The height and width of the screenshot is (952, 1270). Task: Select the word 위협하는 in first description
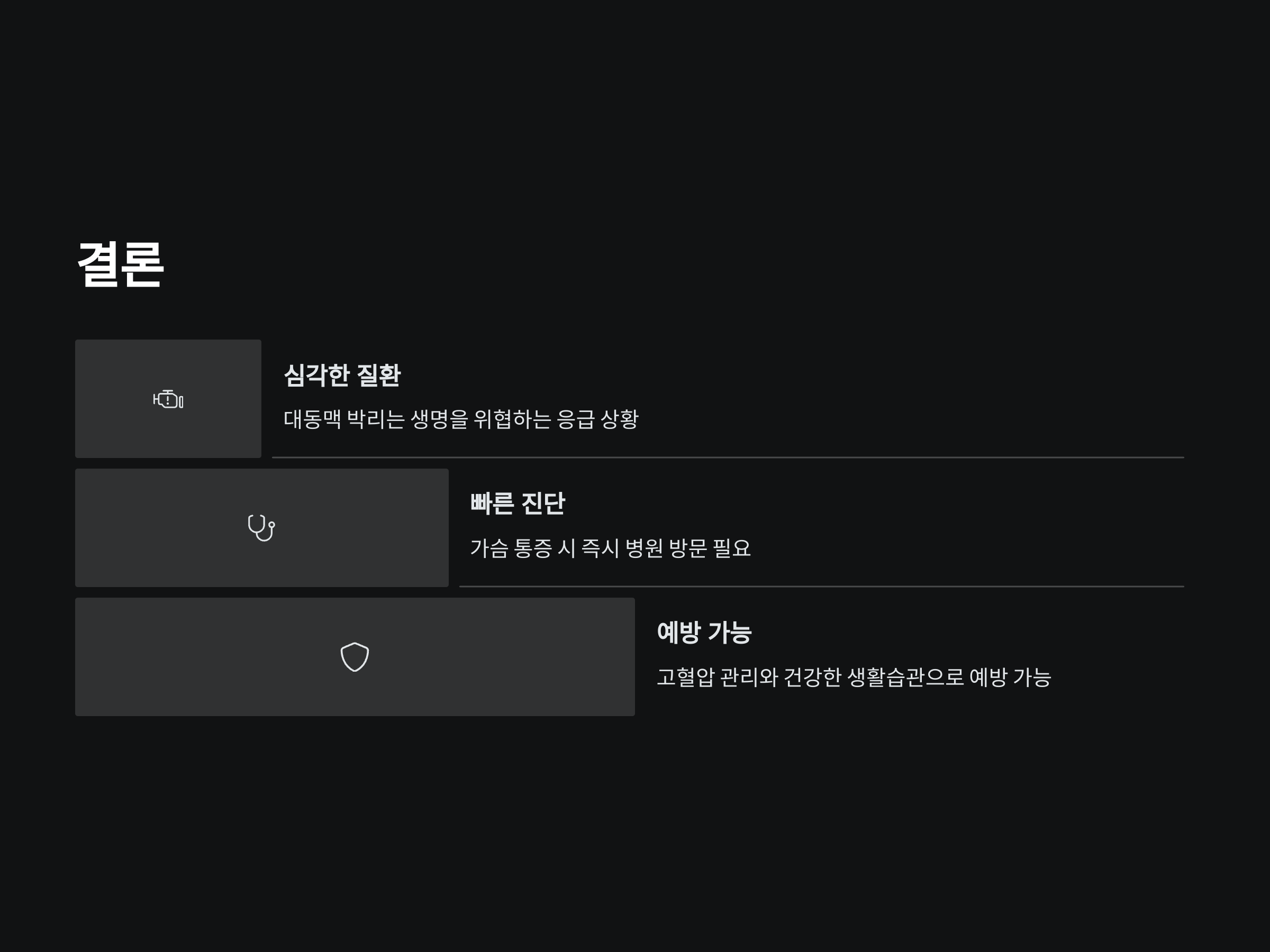point(512,419)
